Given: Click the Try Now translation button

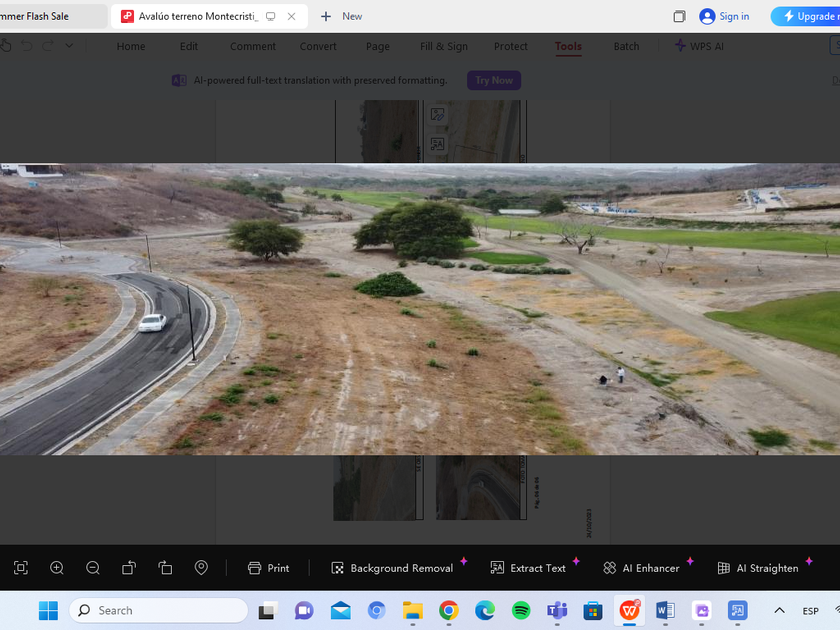Looking at the screenshot, I should (x=494, y=80).
